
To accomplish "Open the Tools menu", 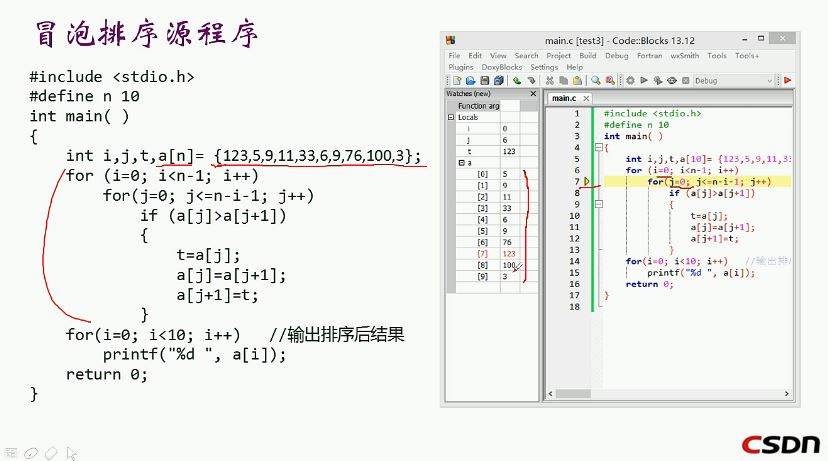I will 717,55.
